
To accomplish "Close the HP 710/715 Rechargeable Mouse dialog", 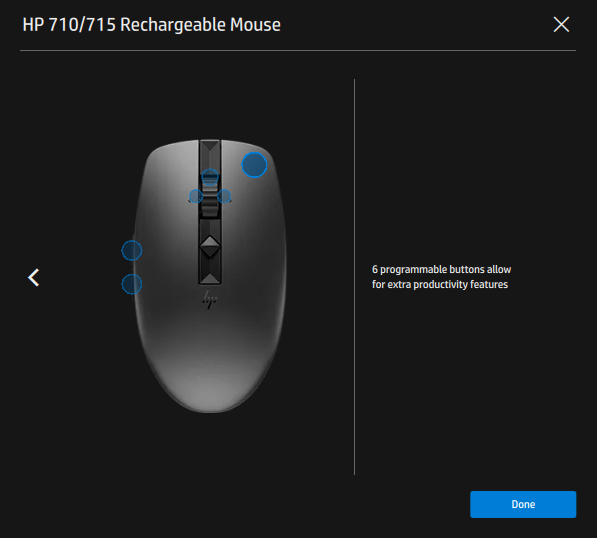I will click(561, 25).
